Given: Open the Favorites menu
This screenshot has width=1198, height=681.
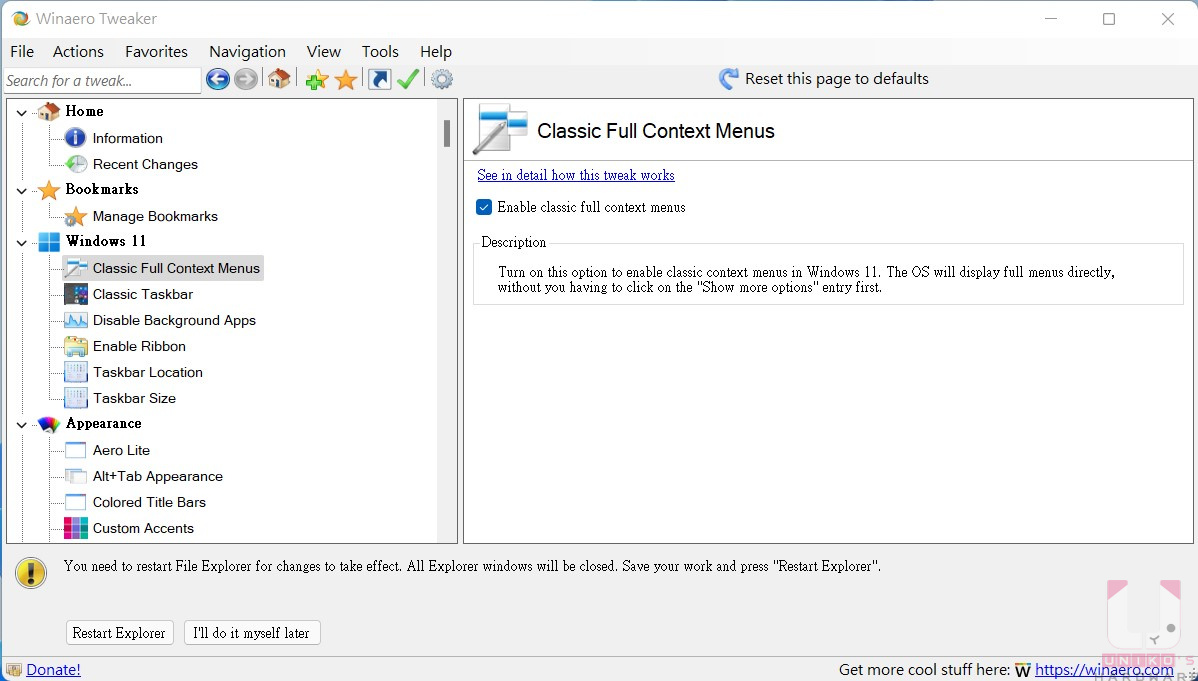Looking at the screenshot, I should pyautogui.click(x=157, y=51).
